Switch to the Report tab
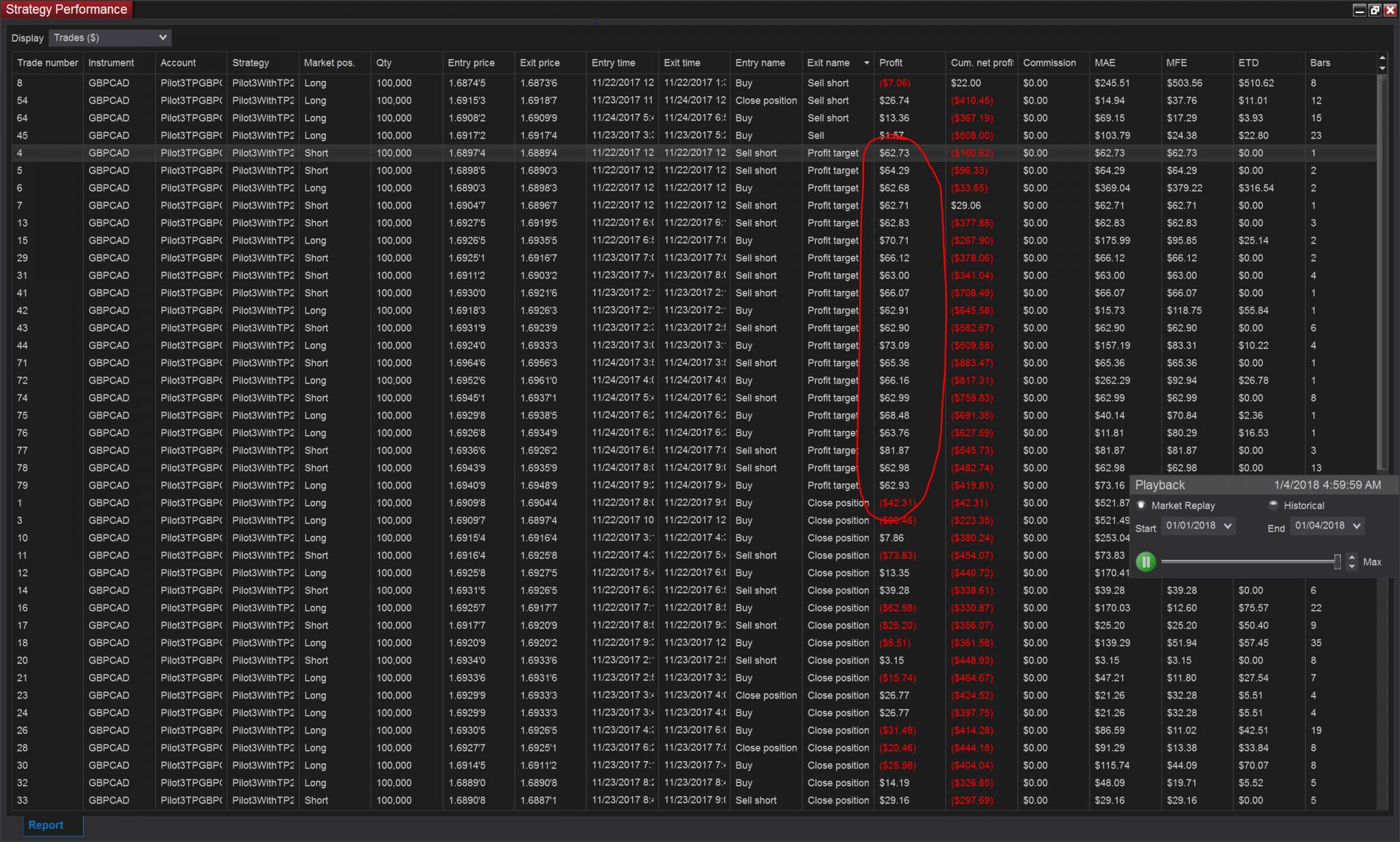This screenshot has width=1400, height=842. click(46, 825)
